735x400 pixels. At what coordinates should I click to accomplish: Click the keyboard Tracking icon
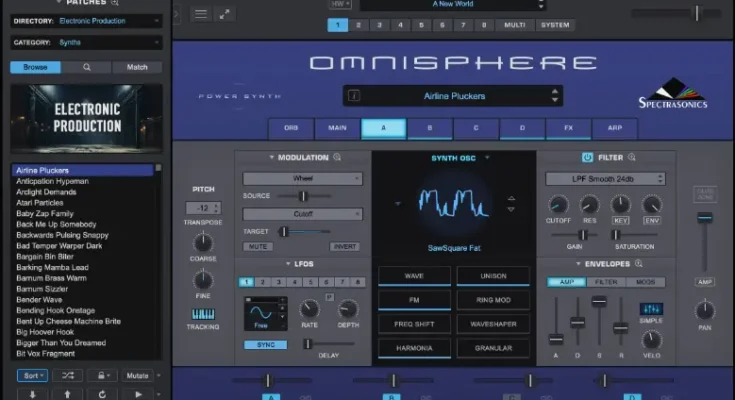coord(203,314)
